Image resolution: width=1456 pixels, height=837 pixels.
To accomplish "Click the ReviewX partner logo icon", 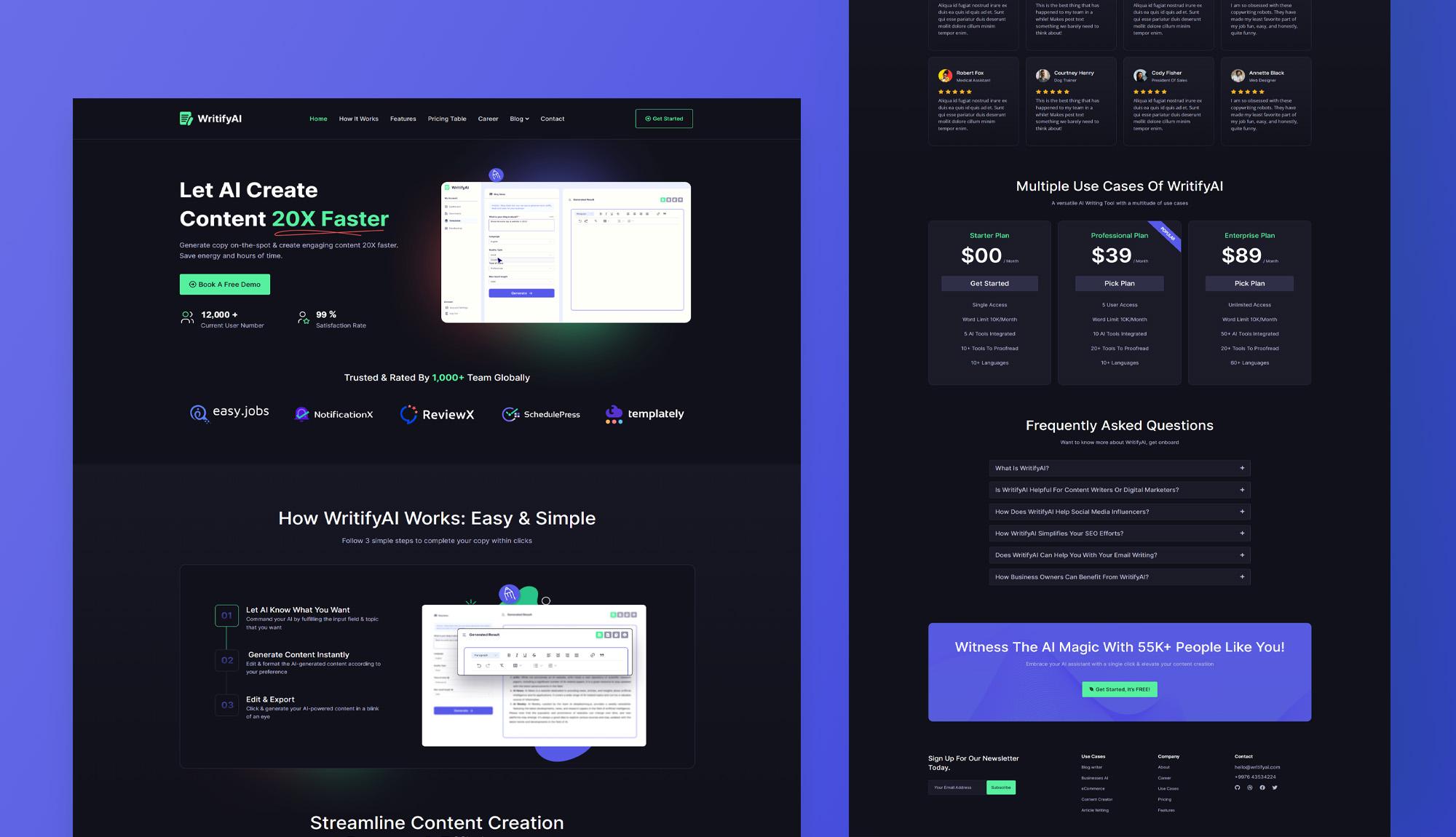I will tap(408, 413).
